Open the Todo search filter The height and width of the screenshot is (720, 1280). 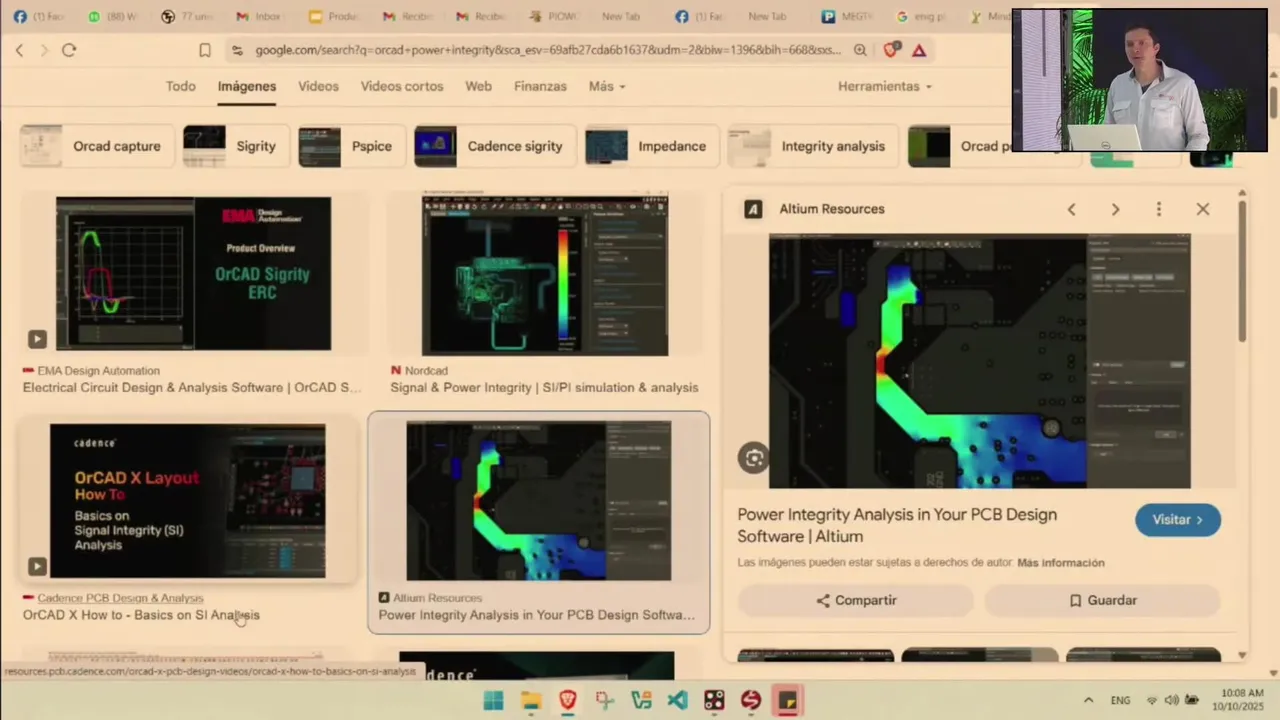click(x=181, y=86)
